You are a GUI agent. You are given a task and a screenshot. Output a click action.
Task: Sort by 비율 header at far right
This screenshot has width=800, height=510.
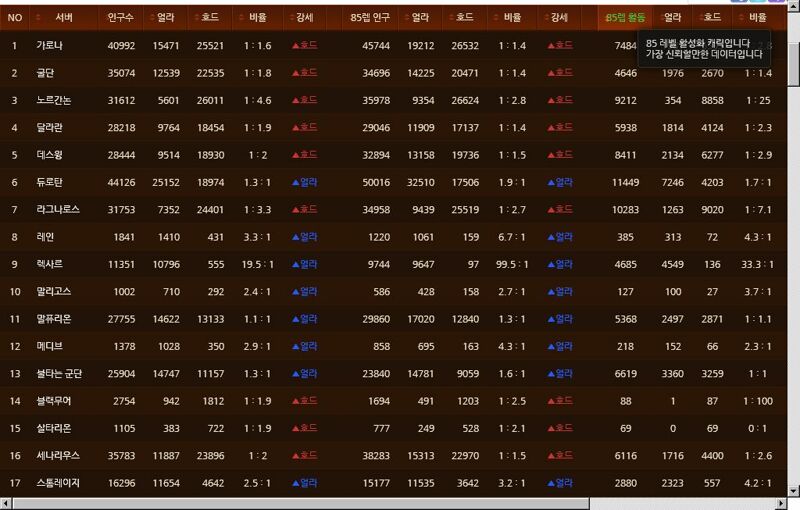[x=758, y=18]
